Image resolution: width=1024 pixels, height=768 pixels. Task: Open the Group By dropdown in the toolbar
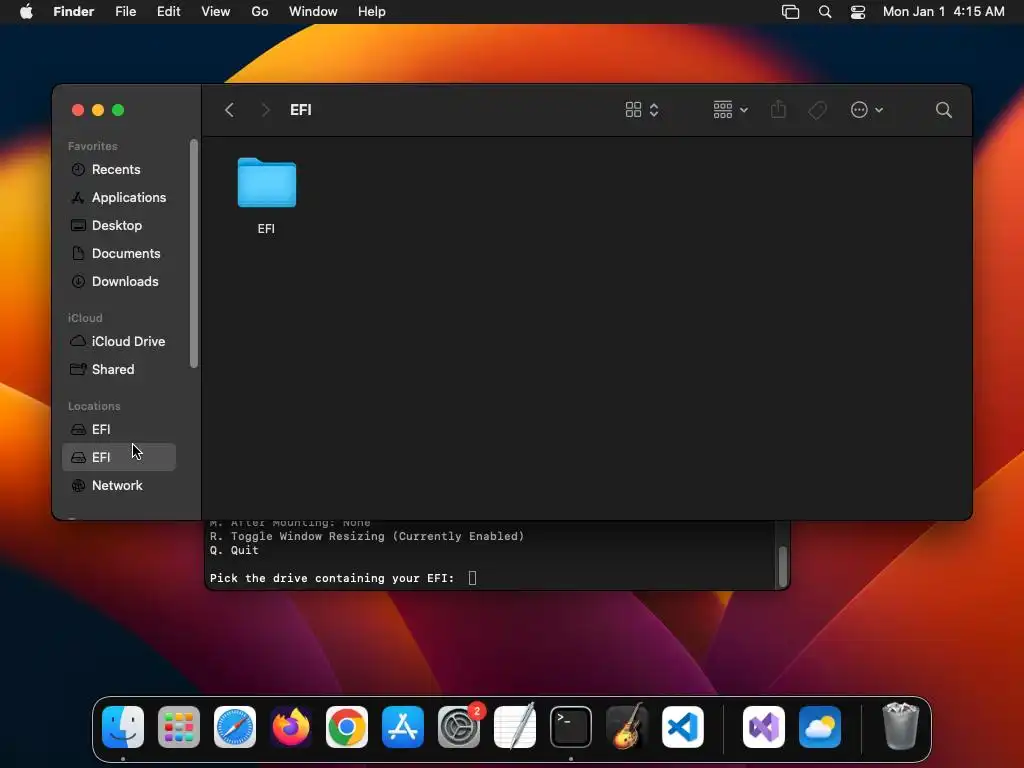pos(730,110)
